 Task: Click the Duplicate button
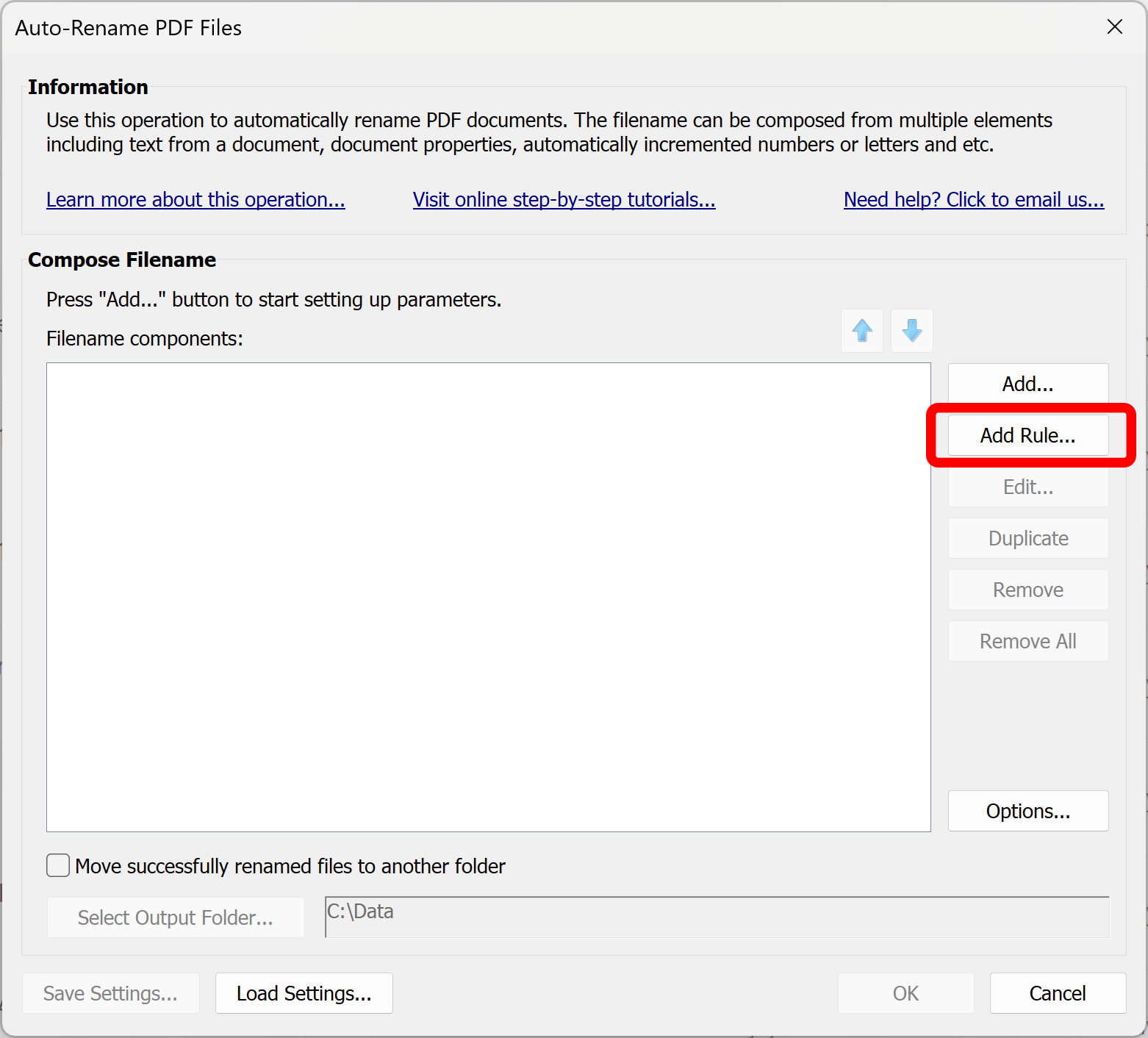pyautogui.click(x=1027, y=538)
